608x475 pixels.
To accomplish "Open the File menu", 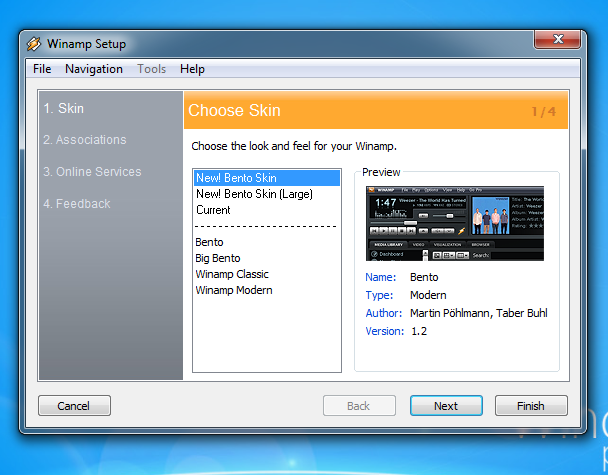I will pos(42,69).
